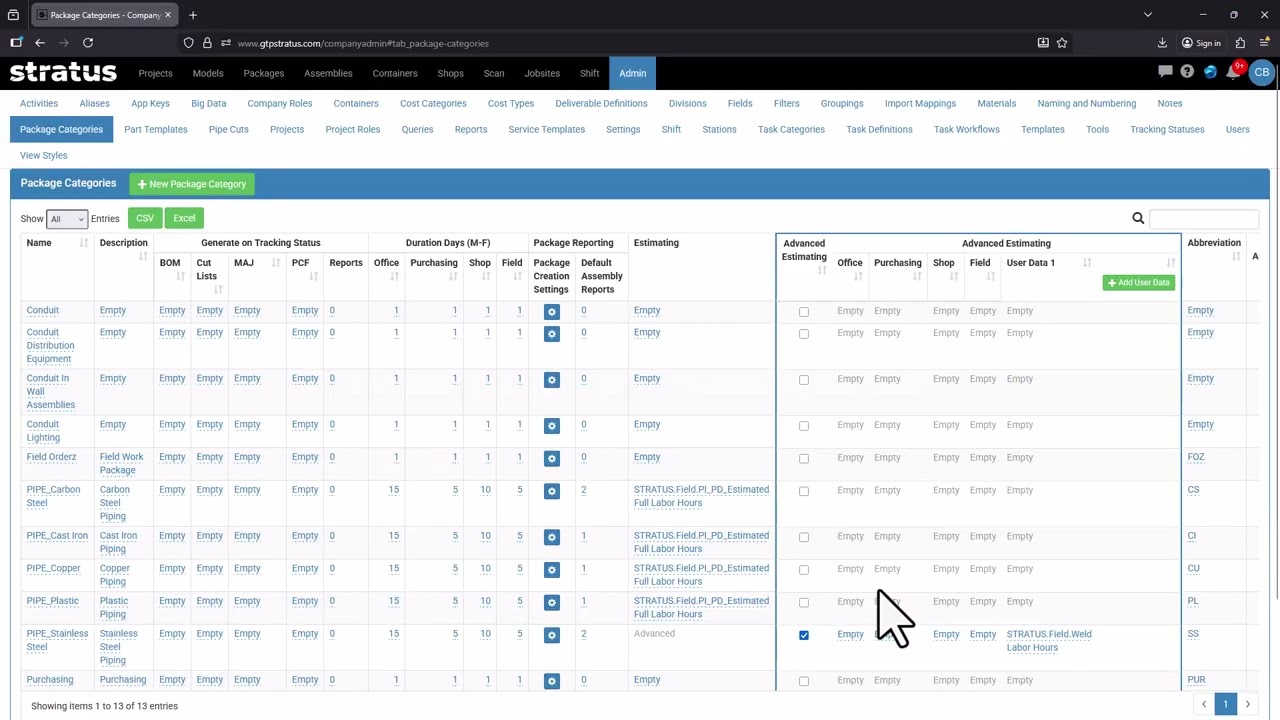Screen dimensions: 1280x720
Task: Bookmark page with the star icon
Action: pos(1062,43)
